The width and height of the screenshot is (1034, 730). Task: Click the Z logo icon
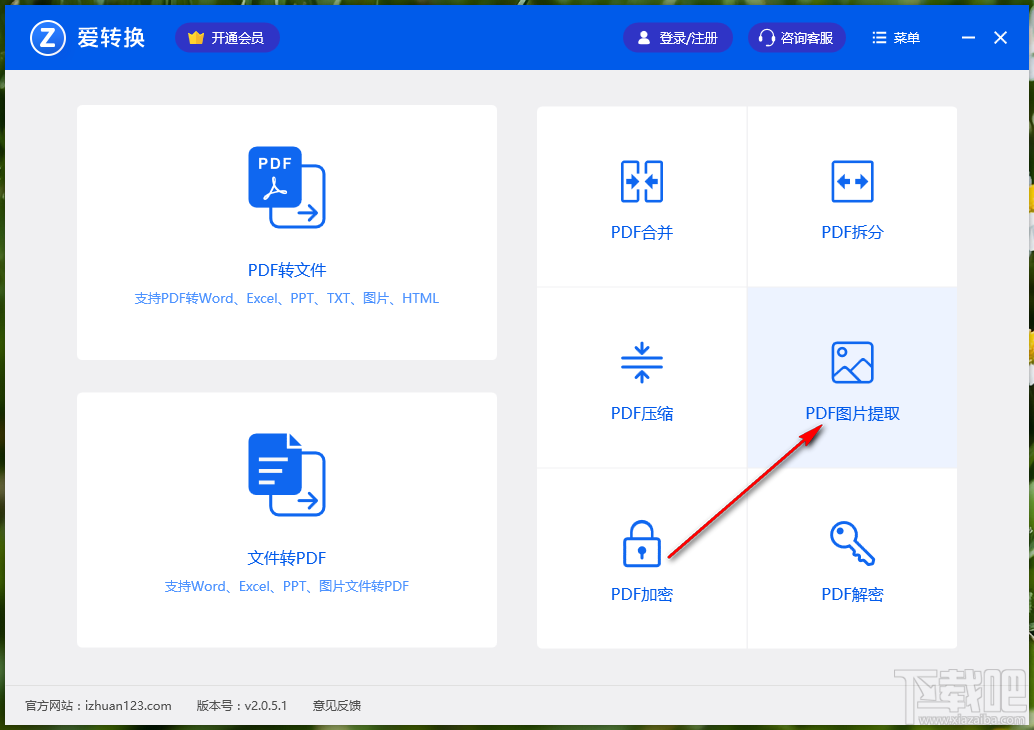tap(47, 37)
